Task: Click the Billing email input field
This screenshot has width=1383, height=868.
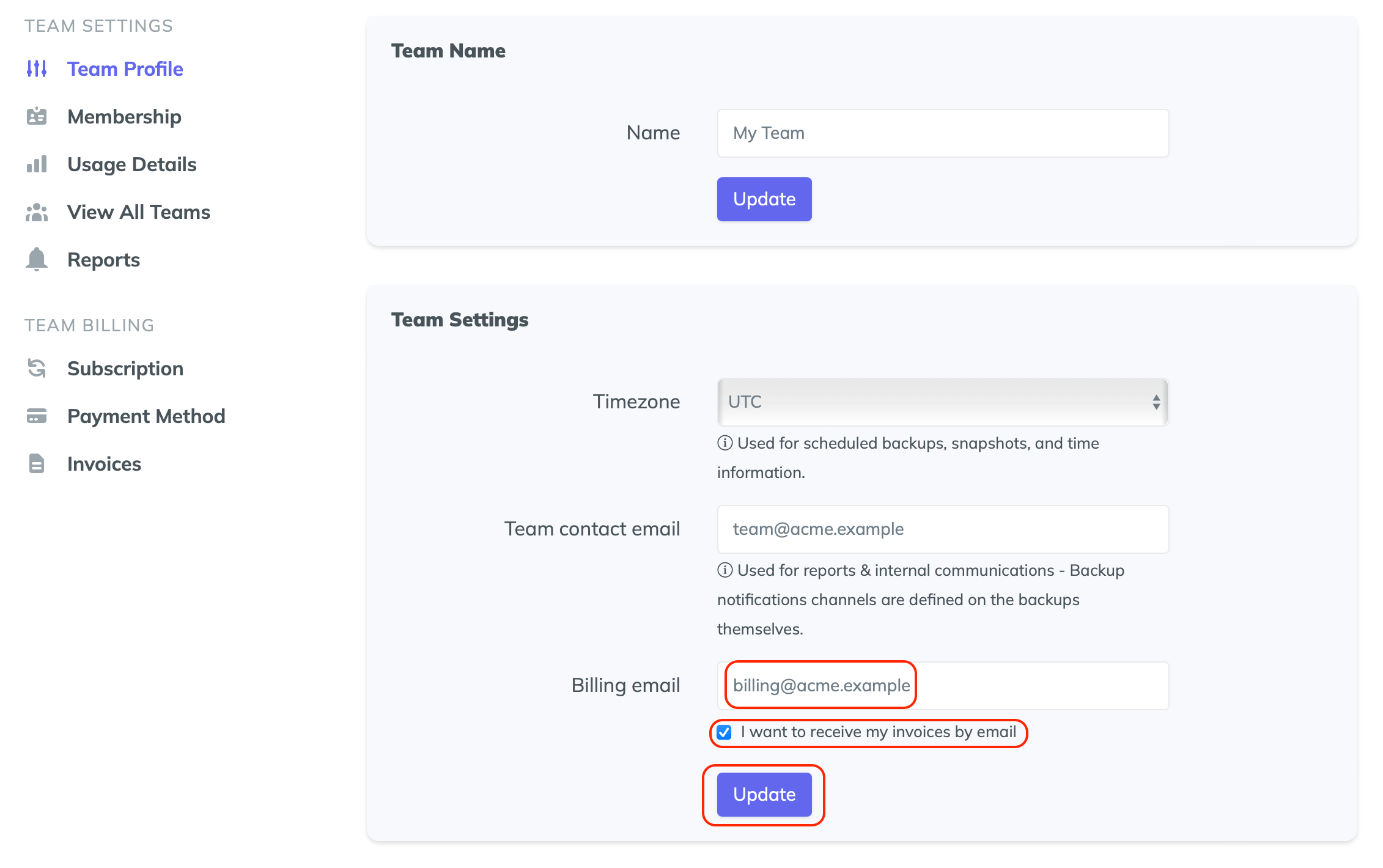Action: click(942, 685)
